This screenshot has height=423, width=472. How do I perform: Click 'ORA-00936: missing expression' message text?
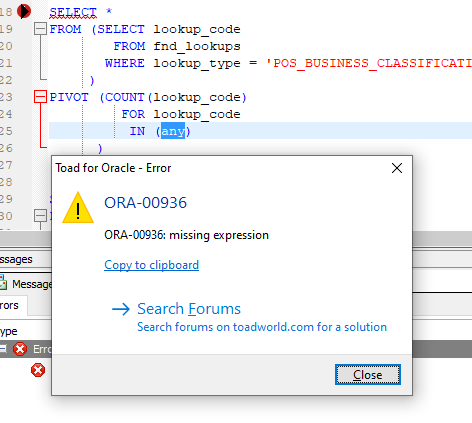186,235
